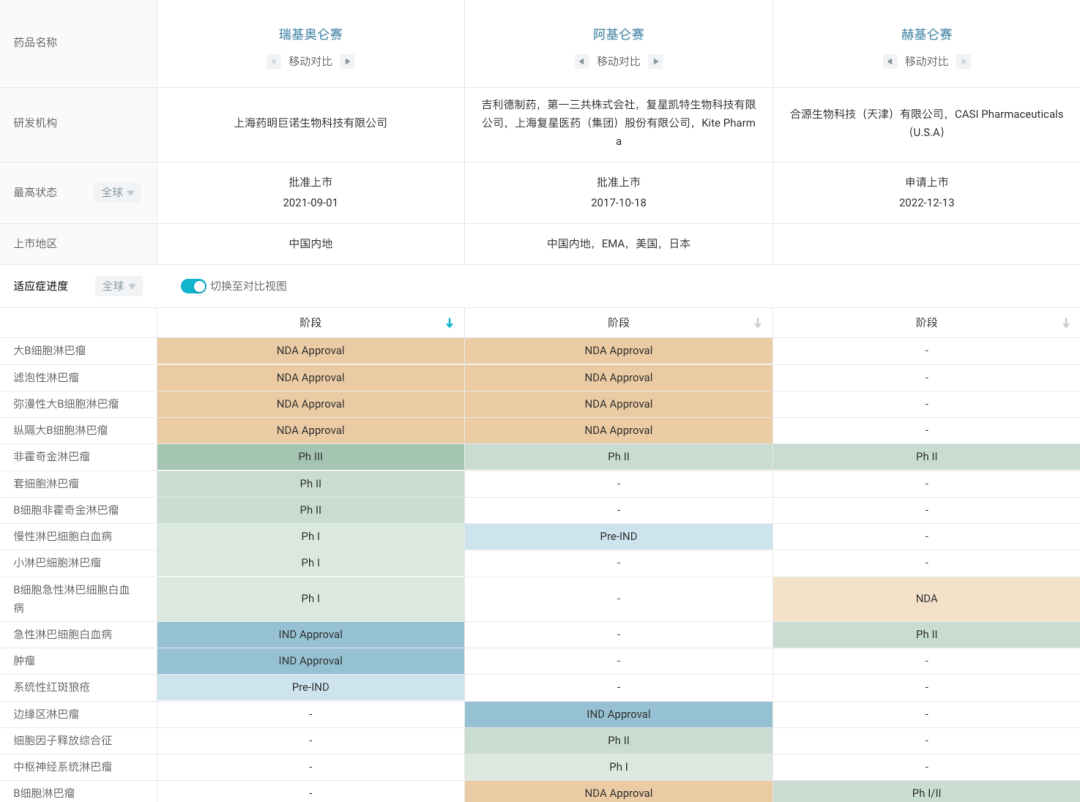Click 移动对比 label under 阿基仑赛
1080x802 pixels.
(619, 61)
